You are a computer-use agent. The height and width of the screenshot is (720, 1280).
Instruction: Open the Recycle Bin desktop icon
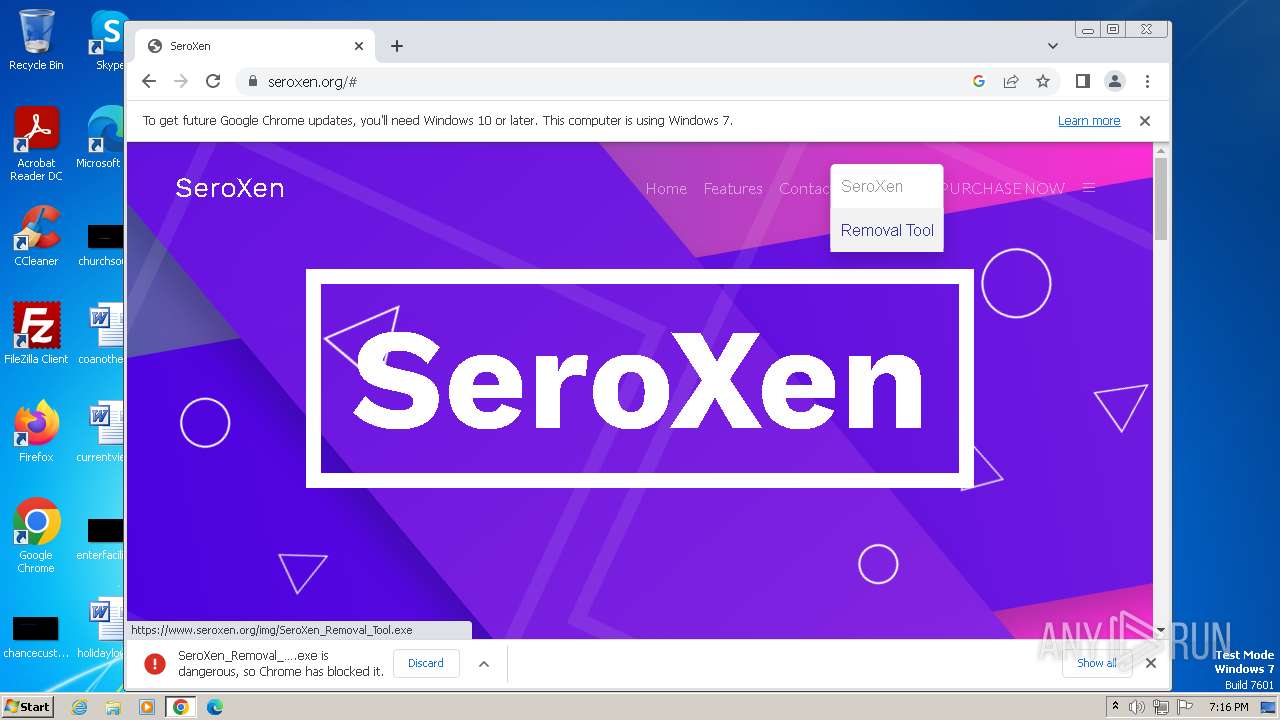click(x=36, y=40)
